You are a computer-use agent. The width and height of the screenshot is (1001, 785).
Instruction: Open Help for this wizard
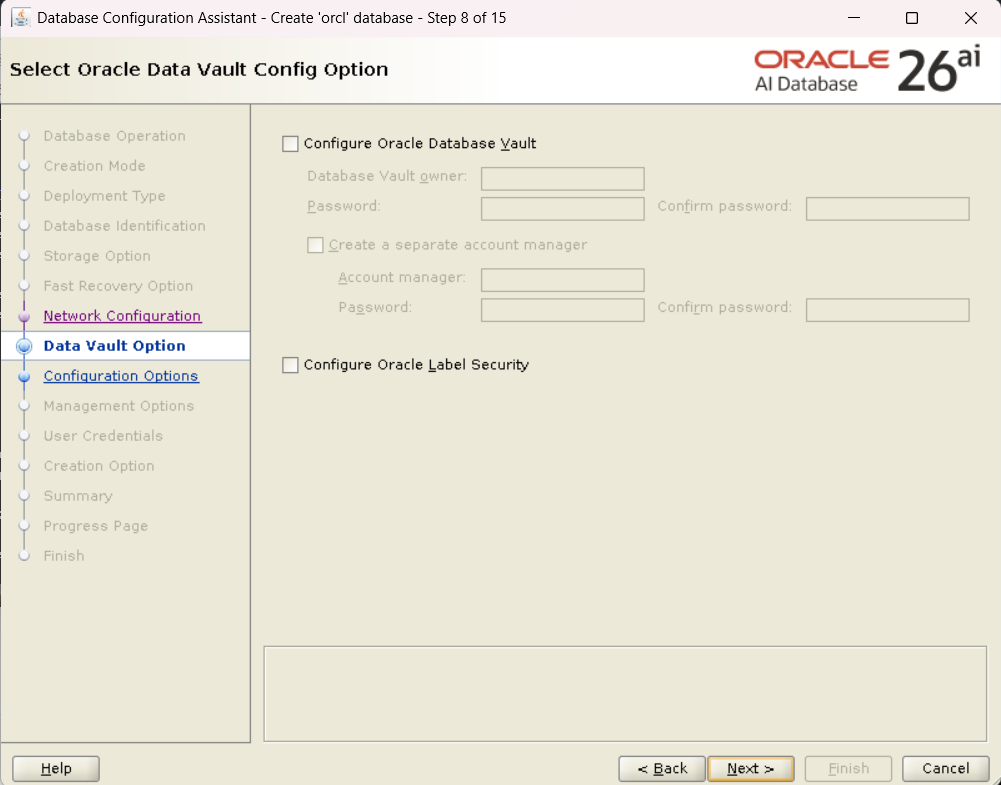pyautogui.click(x=56, y=768)
